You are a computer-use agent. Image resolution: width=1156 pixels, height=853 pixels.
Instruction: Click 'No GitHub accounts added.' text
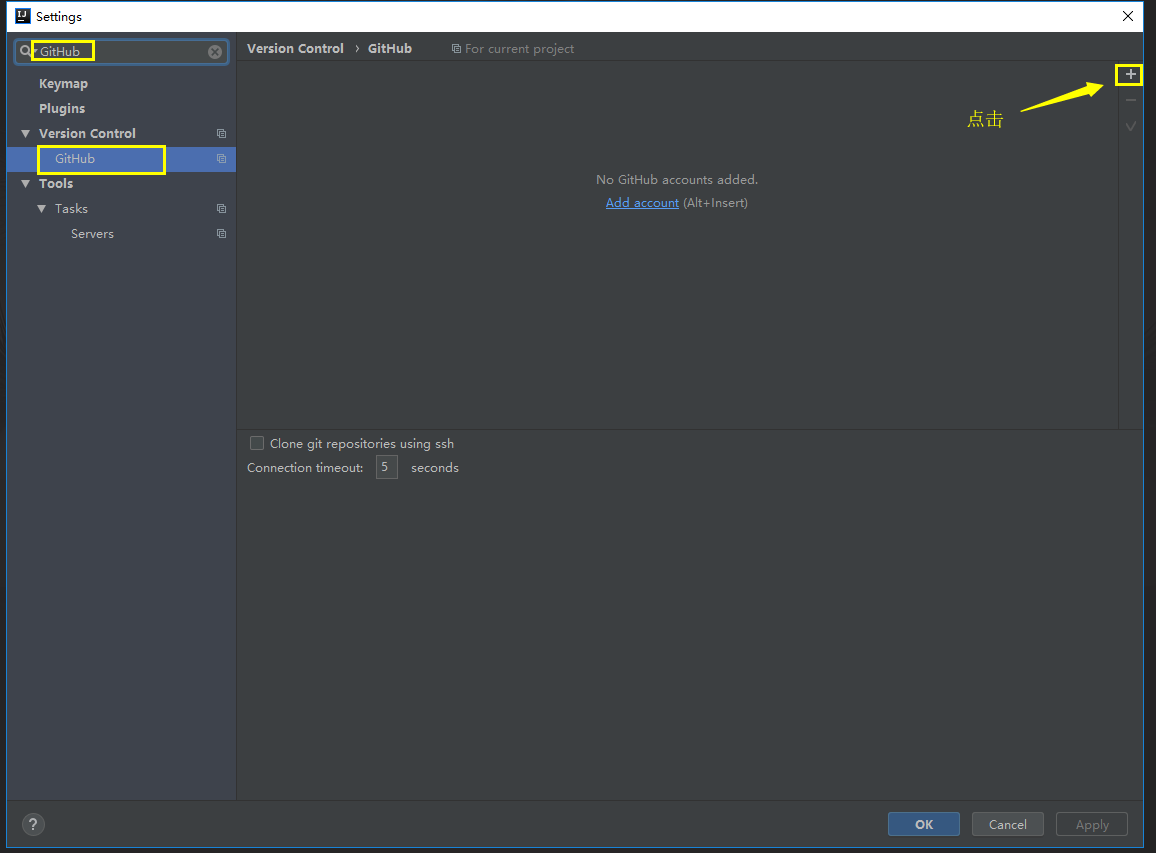[x=677, y=179]
